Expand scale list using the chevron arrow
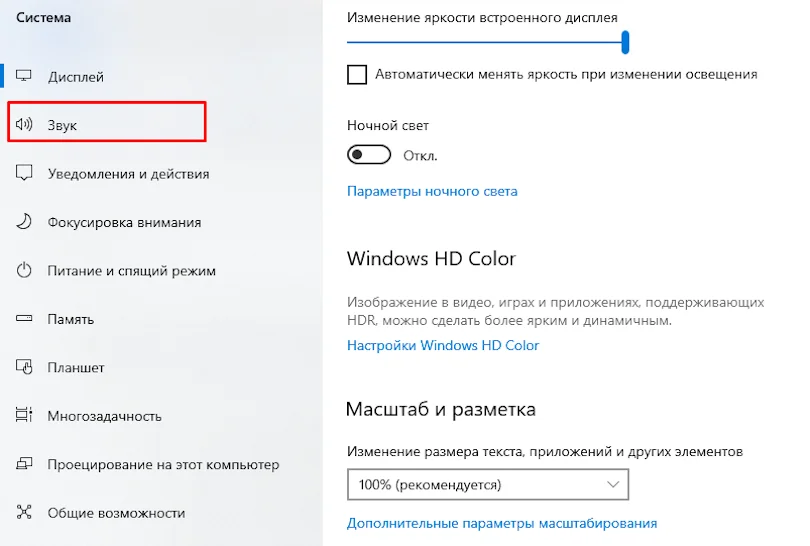 [613, 485]
